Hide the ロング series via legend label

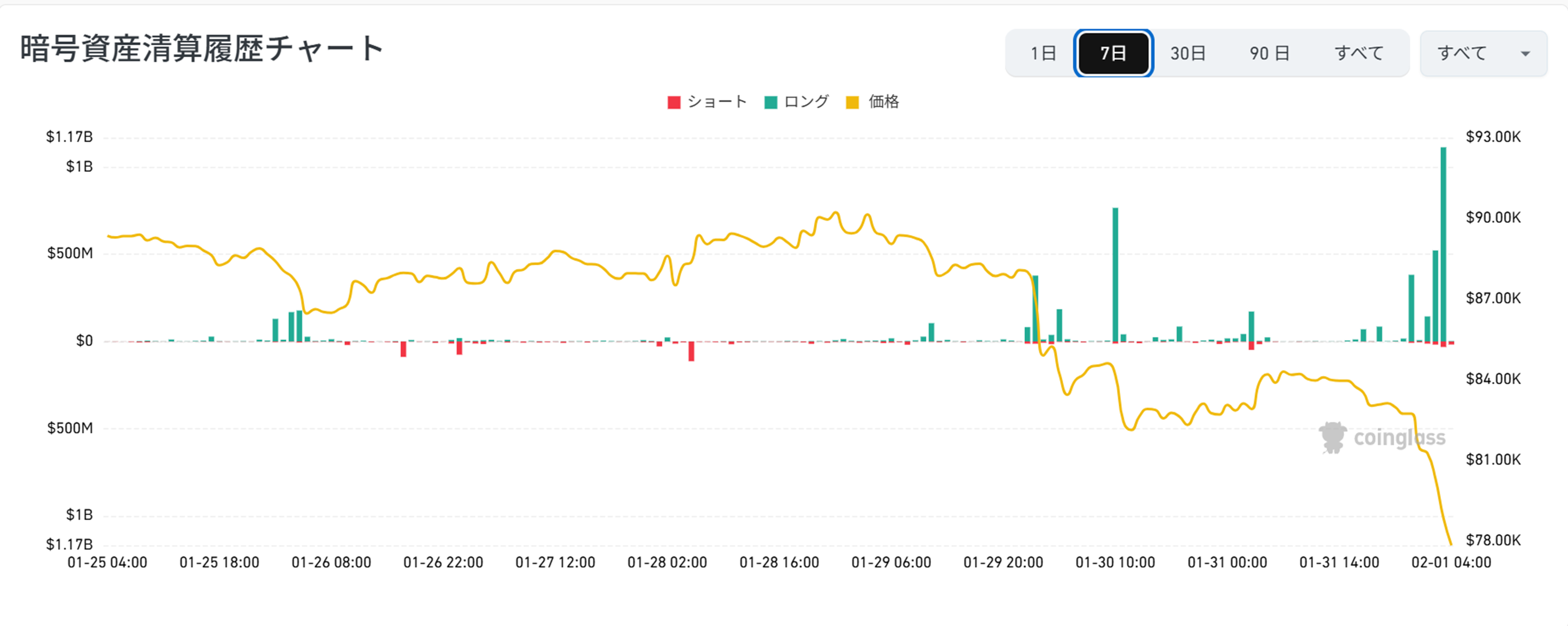tap(806, 102)
